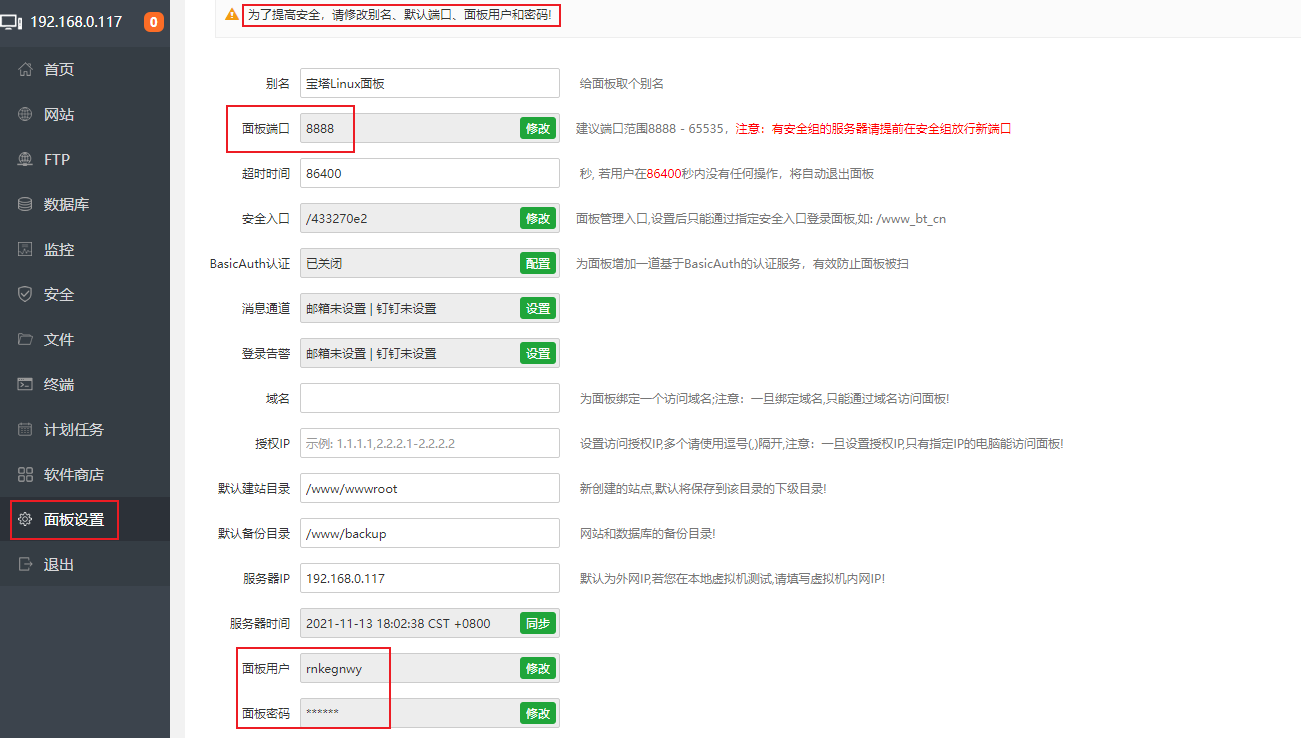1301x738 pixels.
Task: Click the globe icon for 网站
Action: (x=26, y=115)
